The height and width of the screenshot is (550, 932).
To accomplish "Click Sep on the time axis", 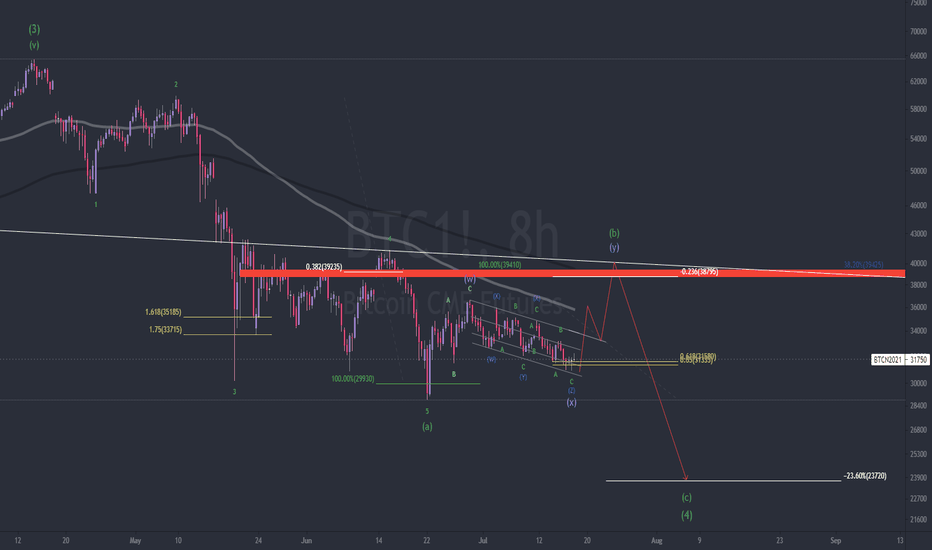I will [836, 540].
